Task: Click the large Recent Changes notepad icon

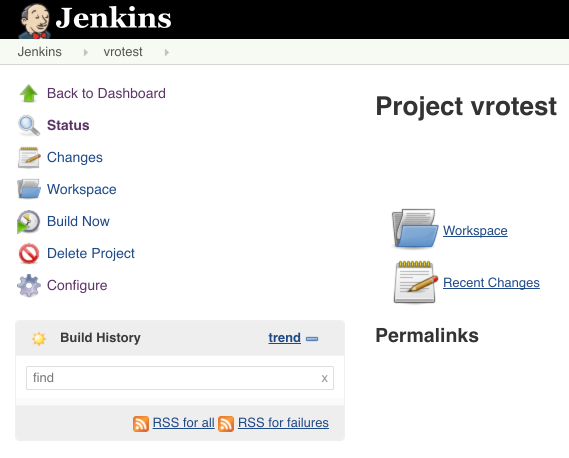Action: click(x=416, y=282)
